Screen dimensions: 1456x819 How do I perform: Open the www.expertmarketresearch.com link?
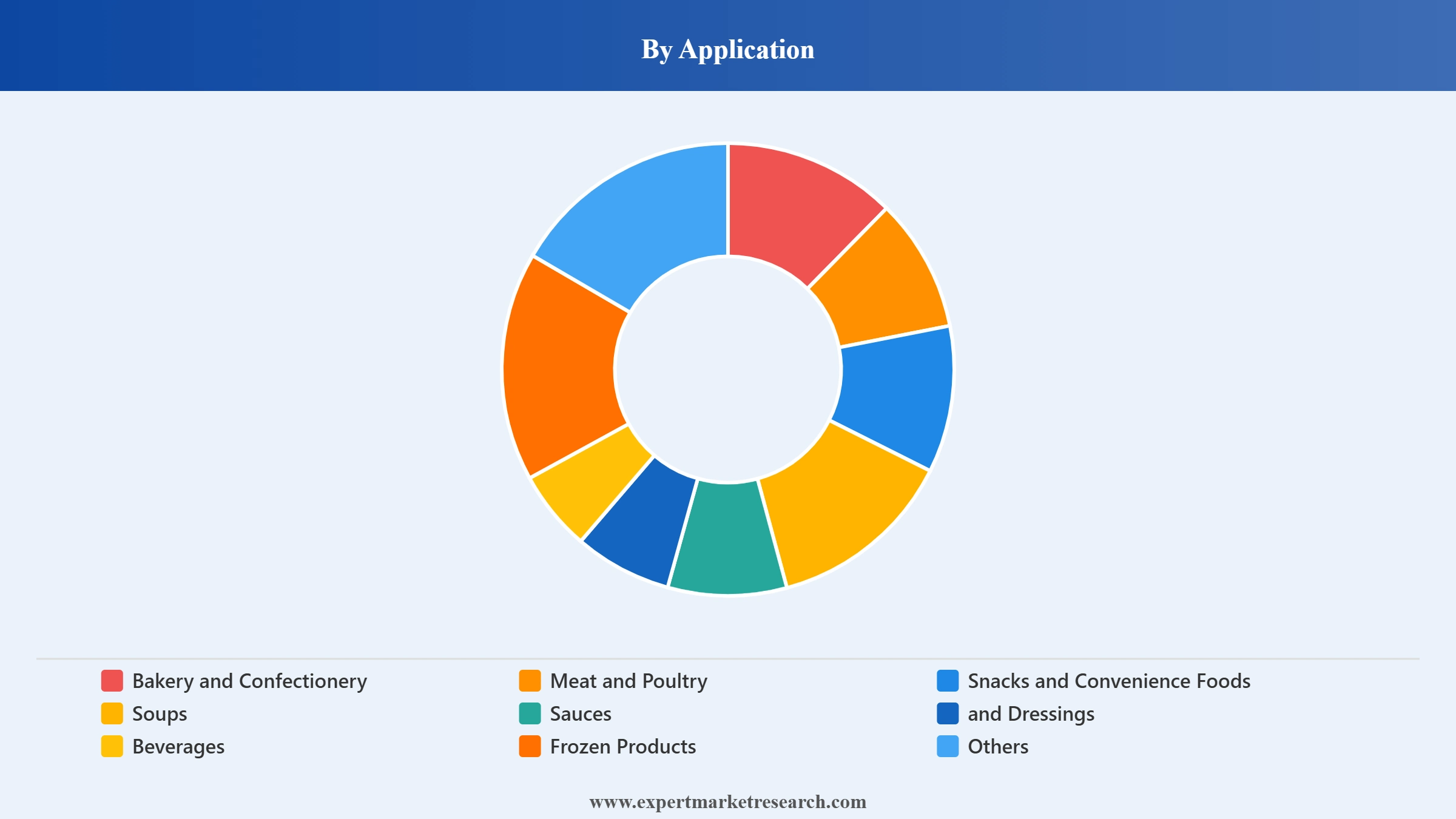[x=728, y=802]
